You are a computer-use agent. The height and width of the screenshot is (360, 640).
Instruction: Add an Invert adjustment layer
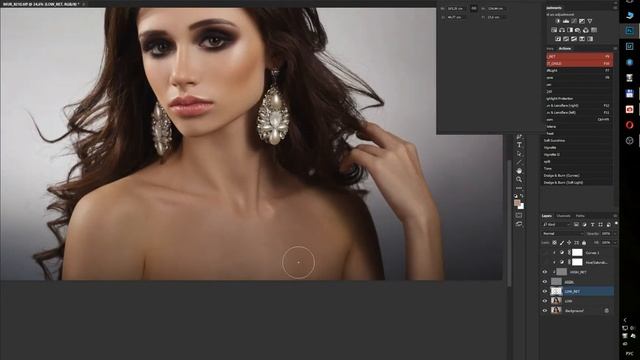pos(558,39)
